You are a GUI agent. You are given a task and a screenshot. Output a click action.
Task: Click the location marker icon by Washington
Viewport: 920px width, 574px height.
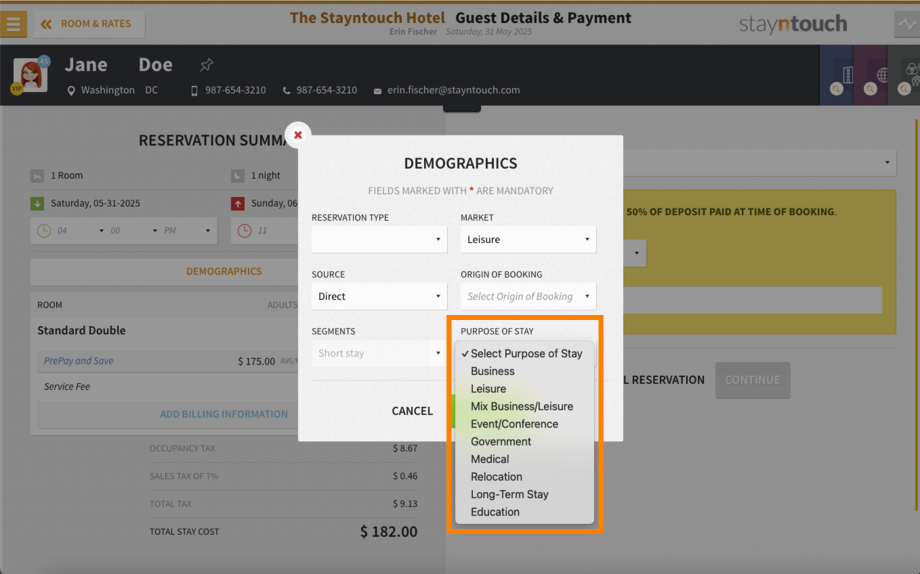(71, 90)
